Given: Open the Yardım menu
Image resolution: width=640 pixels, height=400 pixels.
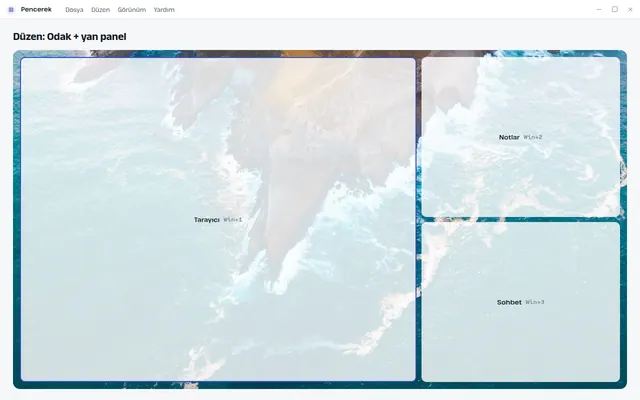Looking at the screenshot, I should (x=164, y=9).
